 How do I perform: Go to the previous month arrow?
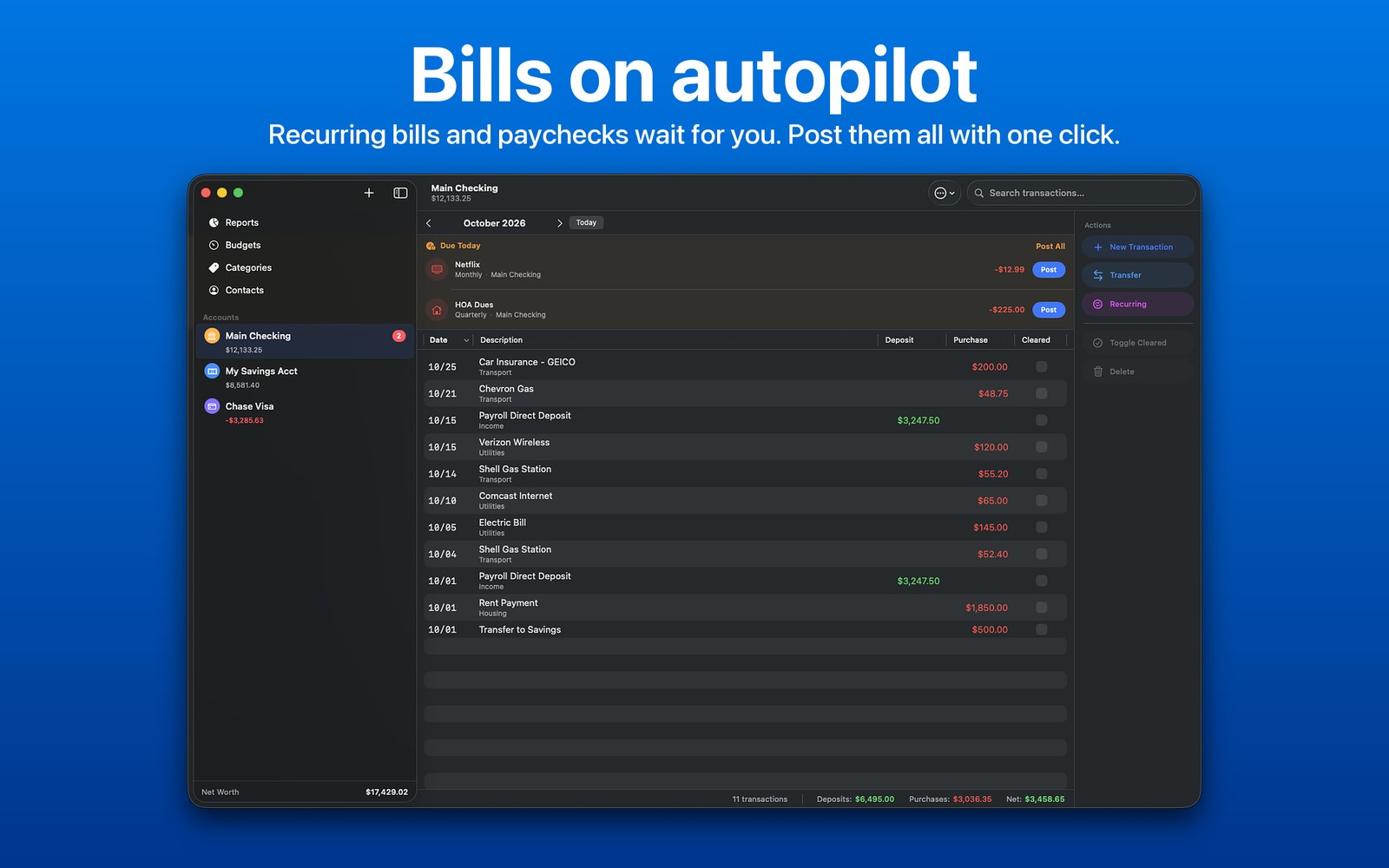point(429,223)
